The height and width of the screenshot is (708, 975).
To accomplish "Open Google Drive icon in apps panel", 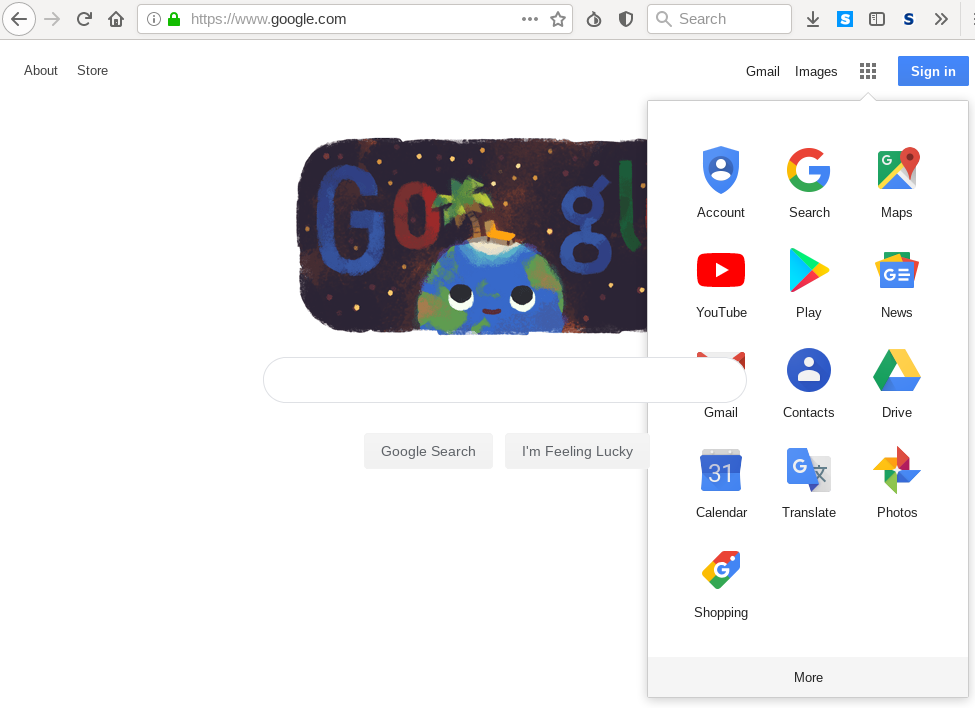I will [x=897, y=370].
